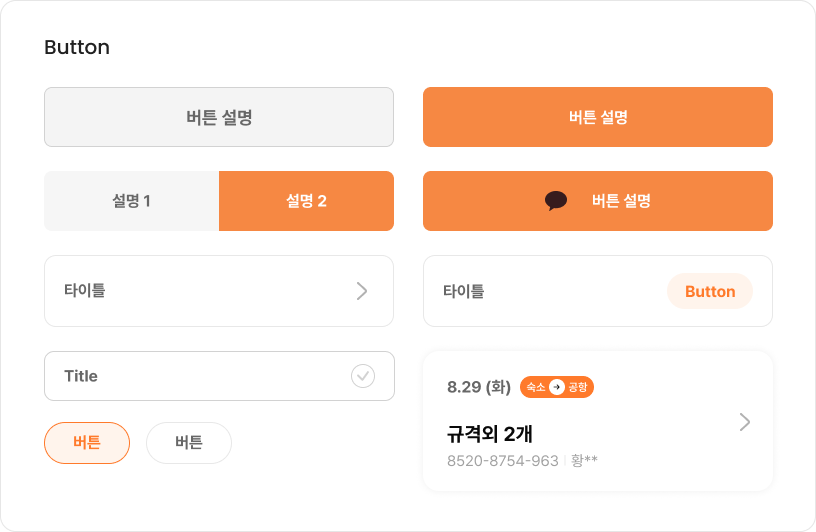This screenshot has width=816, height=532.
Task: Click the 타이틀 label next to the Button pill
Action: pyautogui.click(x=464, y=292)
